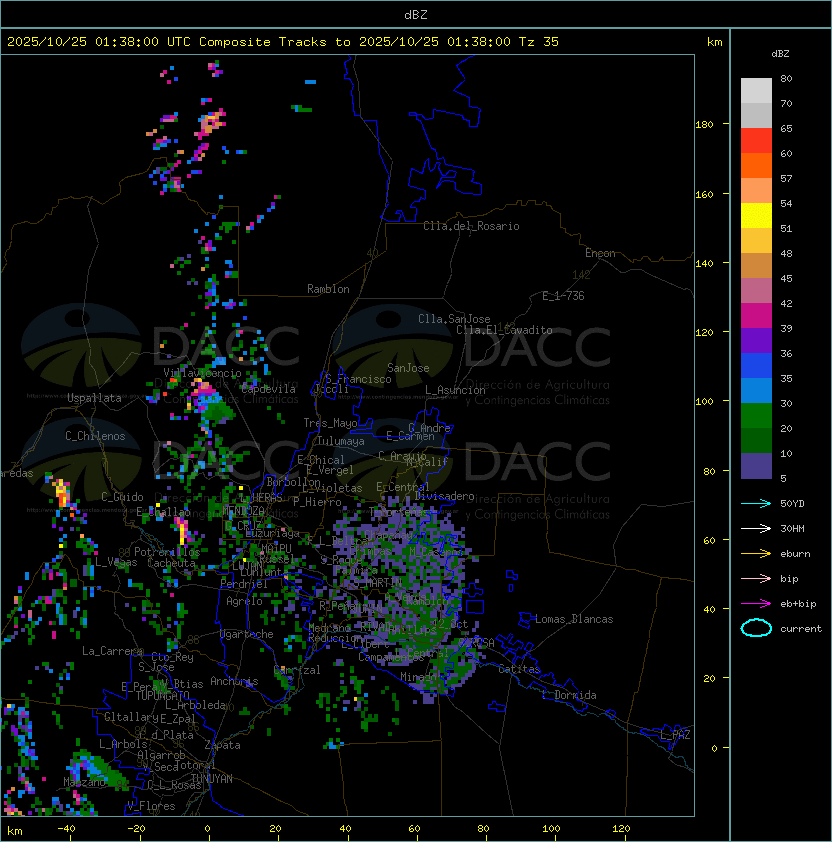Select the 'C_Guido' map label

coord(122,497)
